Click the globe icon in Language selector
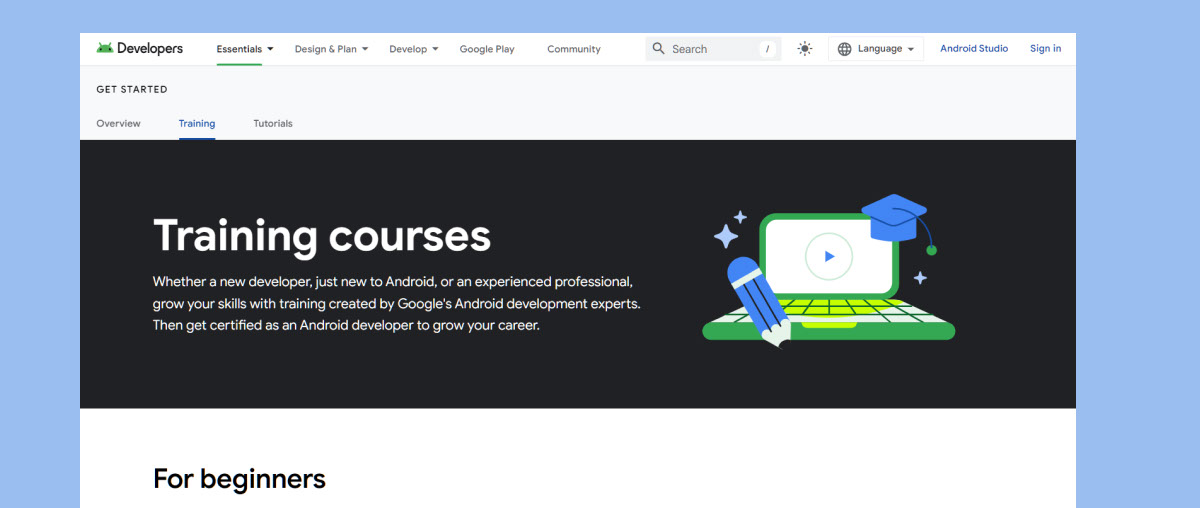1200x508 pixels. [845, 49]
